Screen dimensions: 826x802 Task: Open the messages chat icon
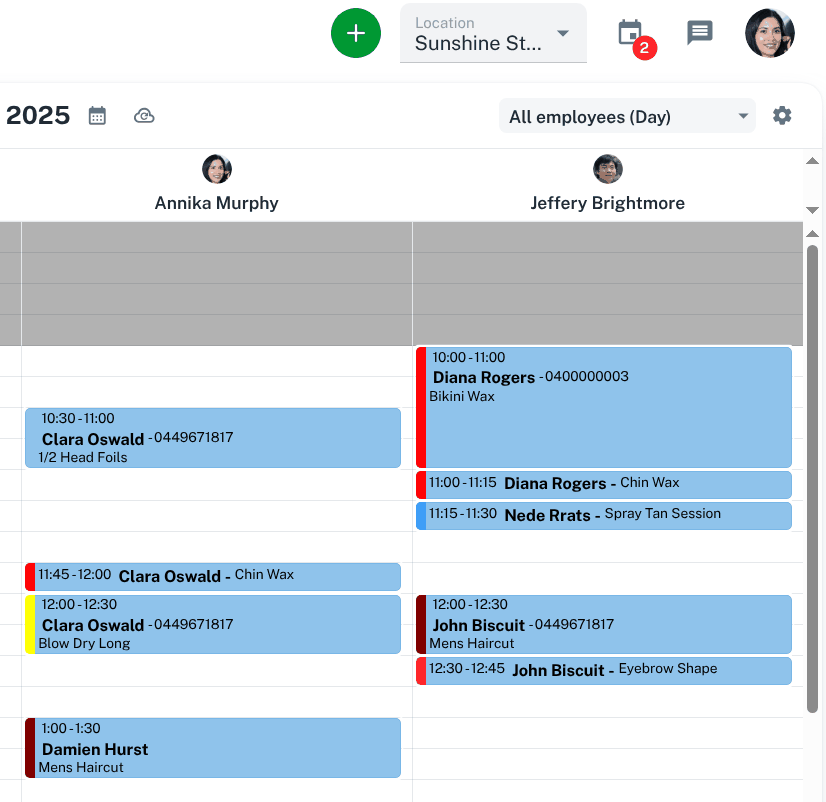click(700, 33)
